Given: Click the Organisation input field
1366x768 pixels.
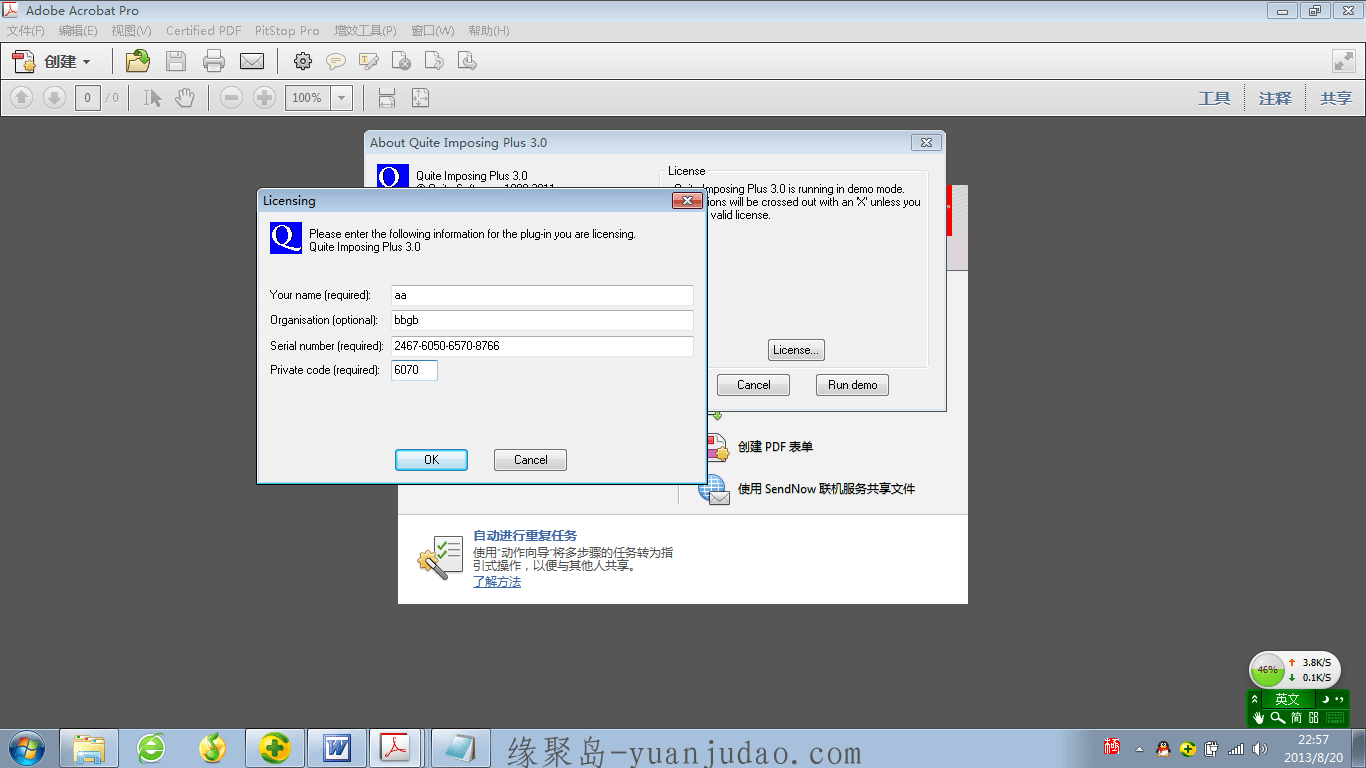Looking at the screenshot, I should (x=542, y=320).
